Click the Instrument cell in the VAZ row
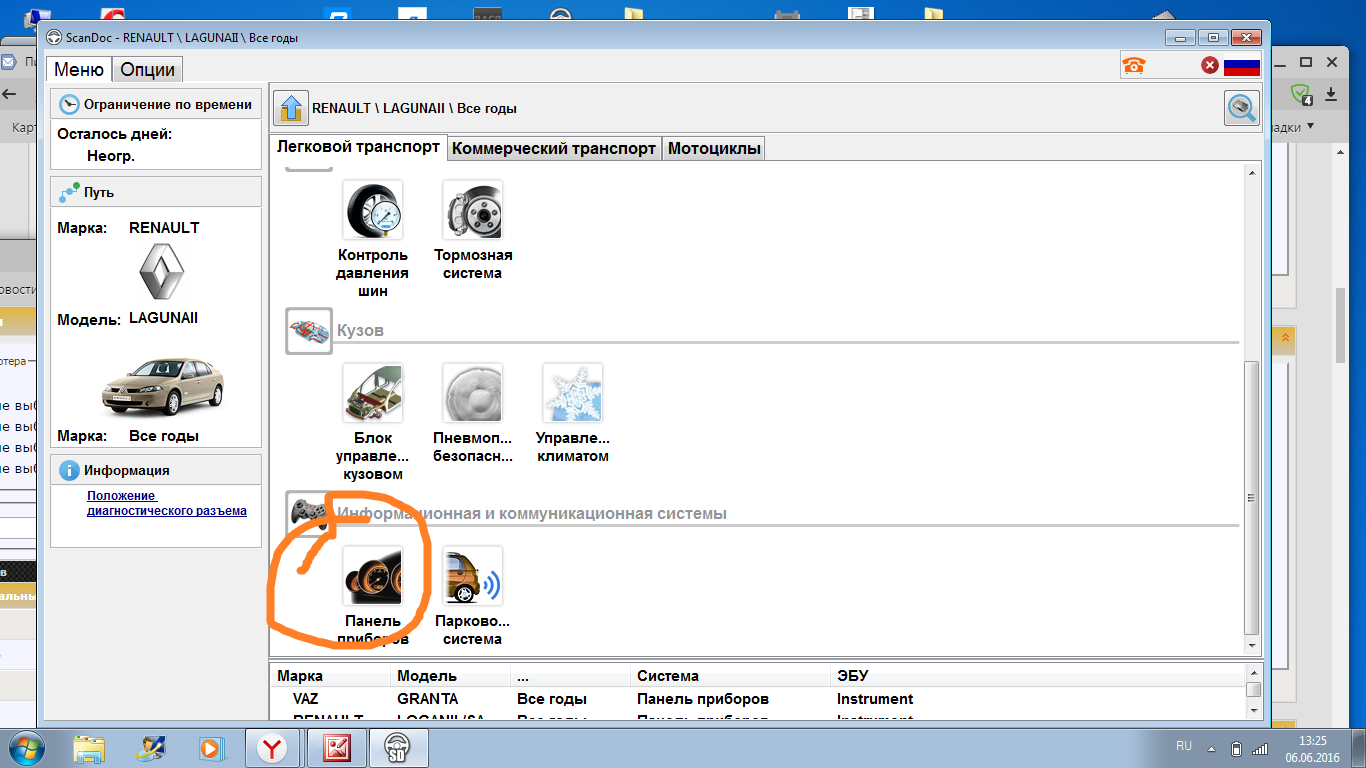The height and width of the screenshot is (768, 1366). click(x=875, y=699)
